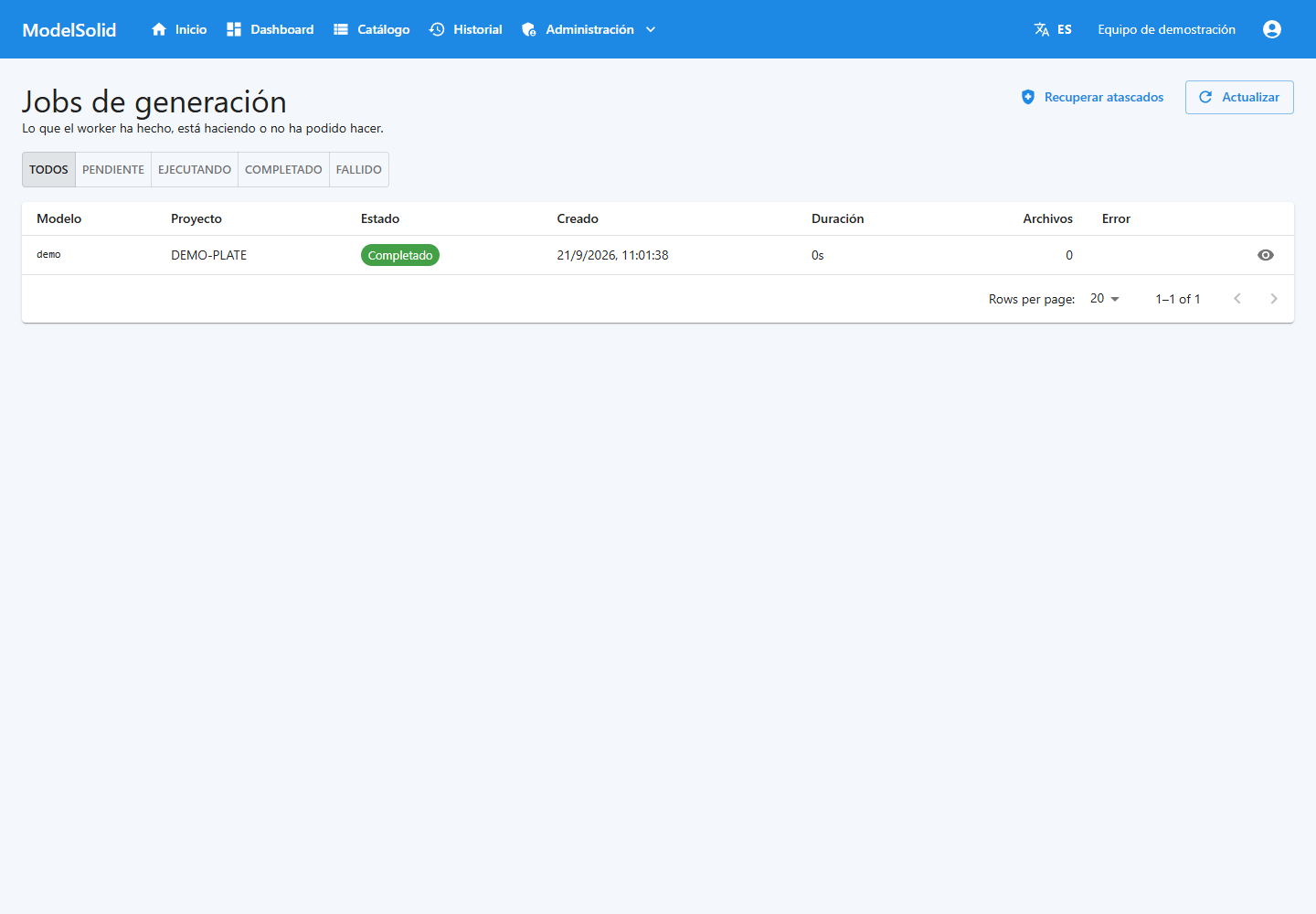
Task: Select the TODOS filter tab
Action: point(48,170)
